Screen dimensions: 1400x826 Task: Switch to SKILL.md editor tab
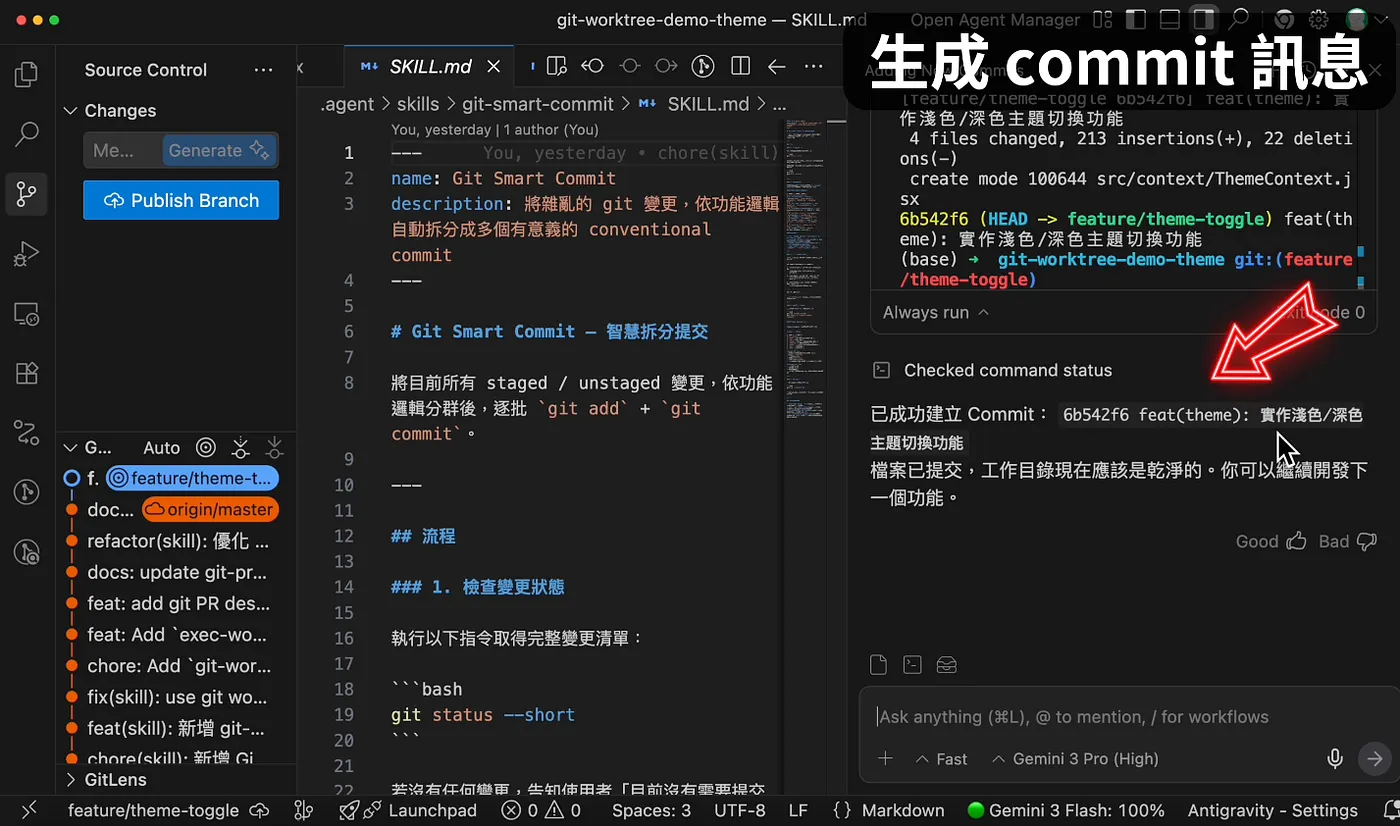click(x=430, y=67)
